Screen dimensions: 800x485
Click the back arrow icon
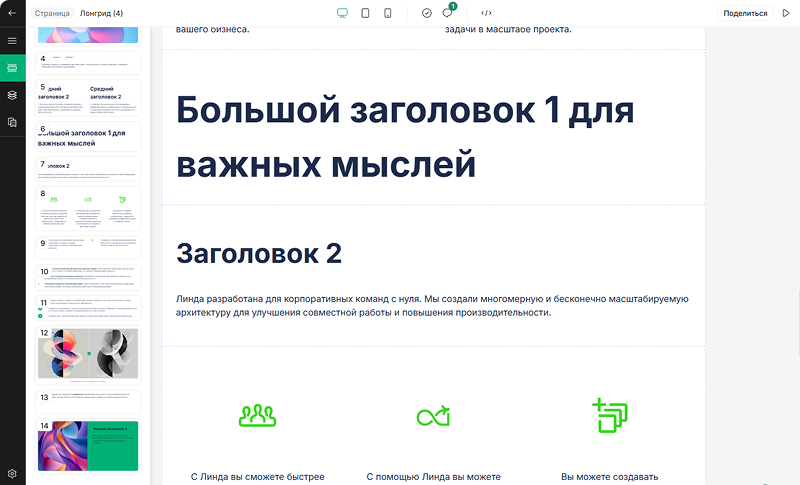click(12, 13)
